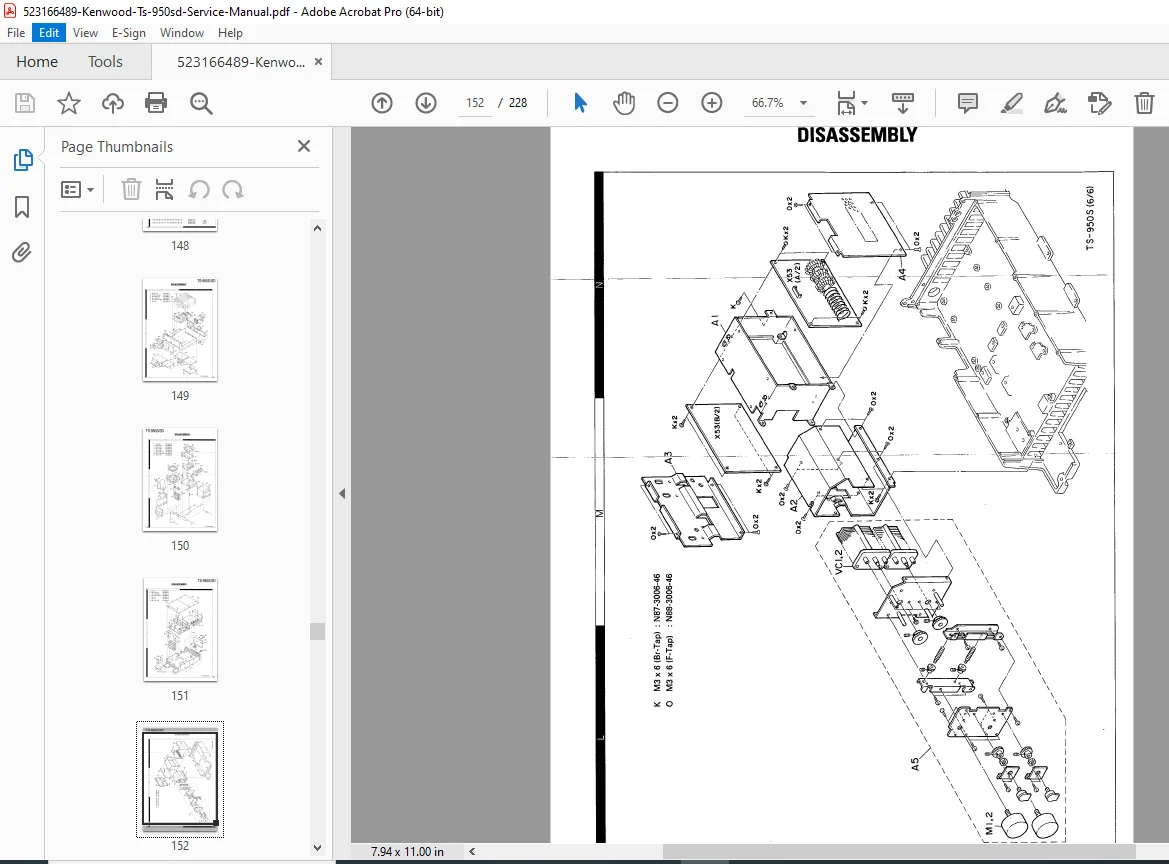Viewport: 1169px width, 864px height.
Task: Go to next page arrow
Action: tap(426, 103)
